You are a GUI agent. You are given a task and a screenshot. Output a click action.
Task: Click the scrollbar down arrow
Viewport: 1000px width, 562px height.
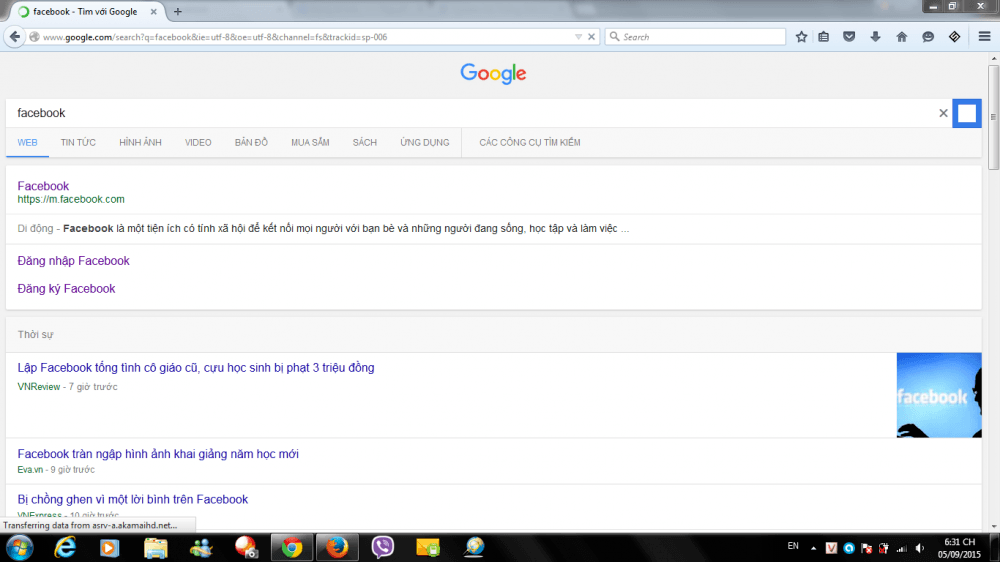993,526
